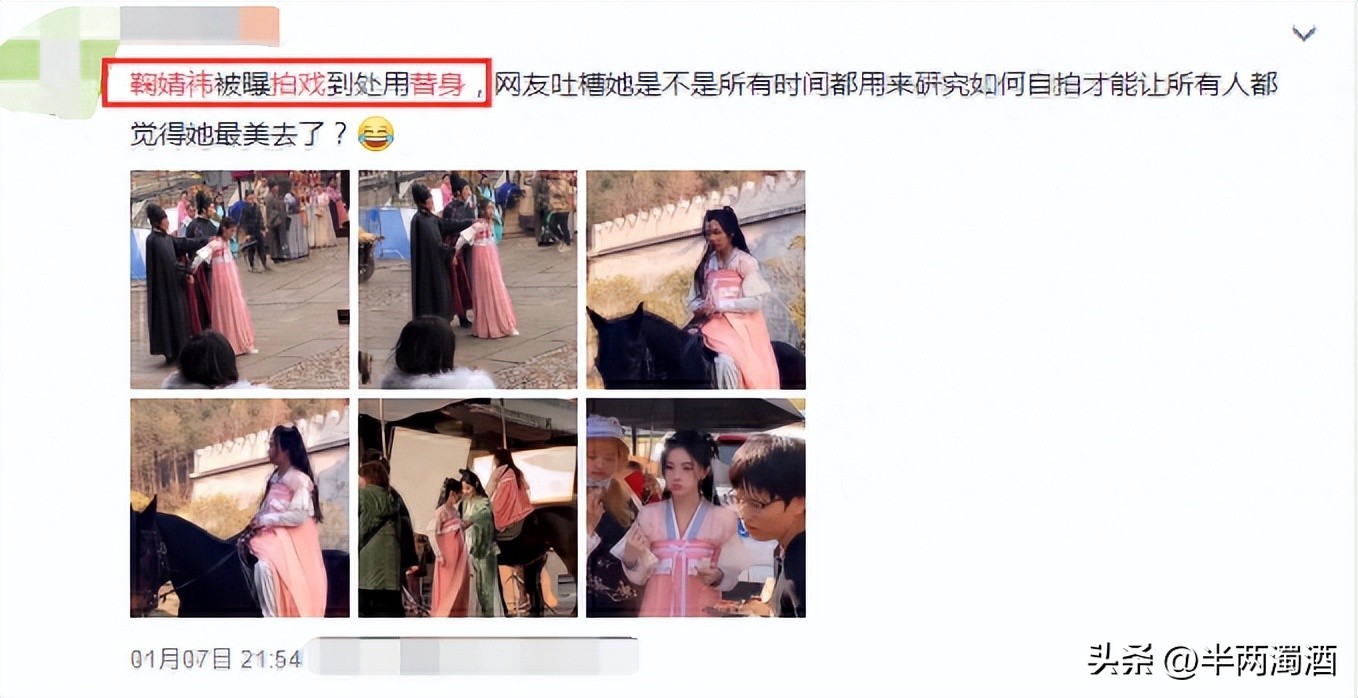The height and width of the screenshot is (698, 1358).
Task: Click the post timestamp 01月07日 21:54
Action: click(216, 658)
